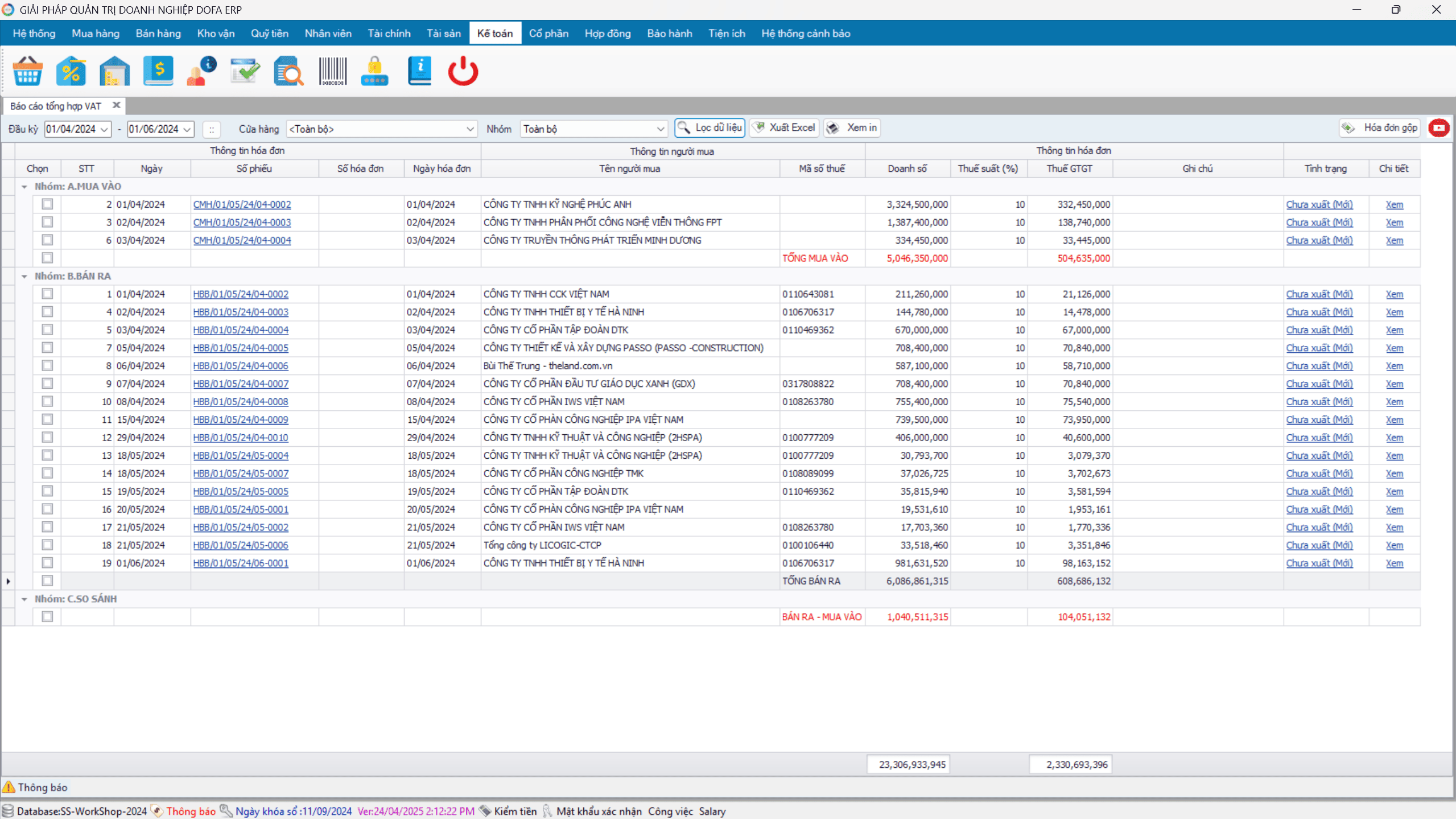The width and height of the screenshot is (1456, 819).
Task: Open the start date 01/04/2024 dropdown
Action: coord(104,129)
